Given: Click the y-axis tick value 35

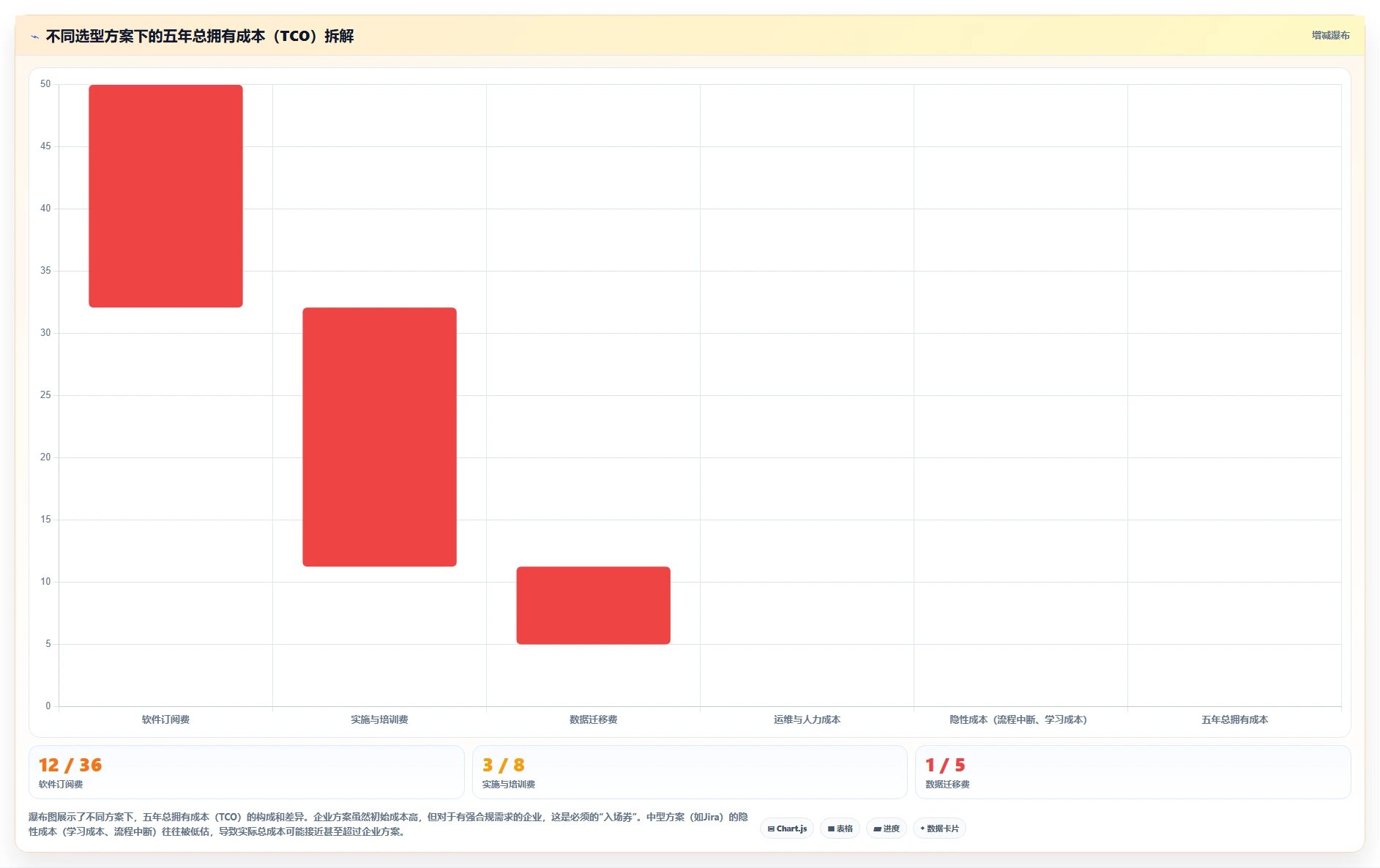Looking at the screenshot, I should click(x=45, y=271).
